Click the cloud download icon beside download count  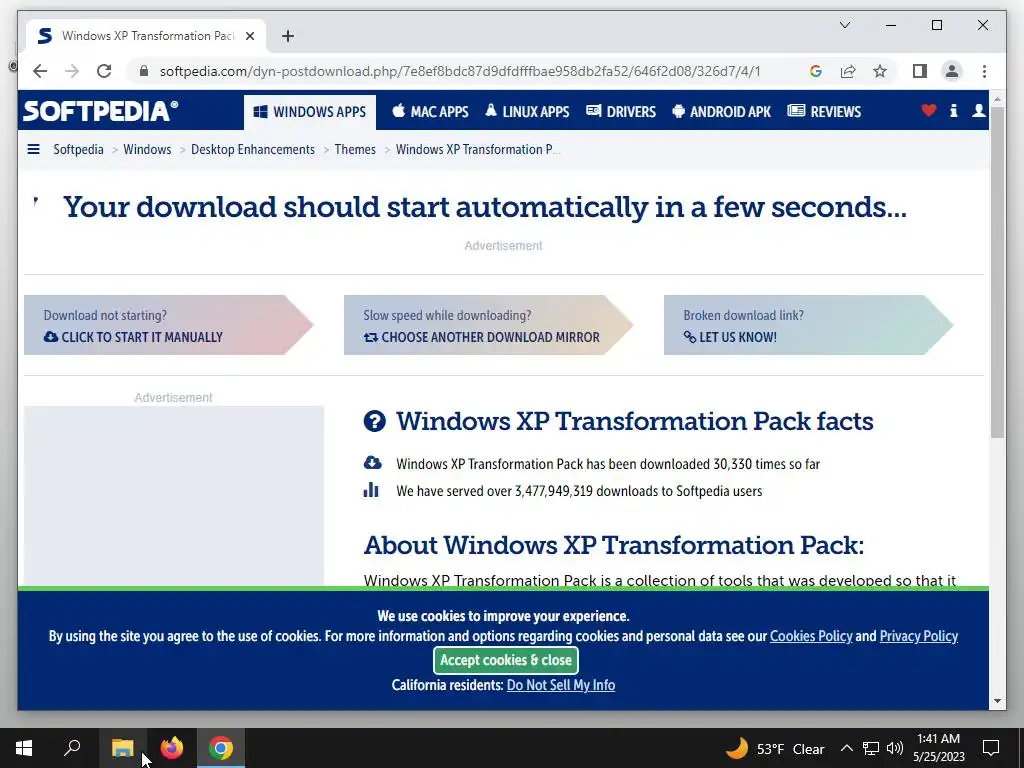372,463
